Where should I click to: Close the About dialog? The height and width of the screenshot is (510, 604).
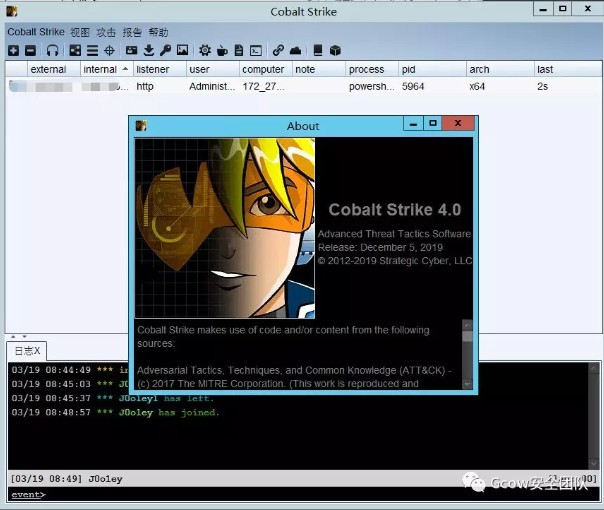point(458,124)
